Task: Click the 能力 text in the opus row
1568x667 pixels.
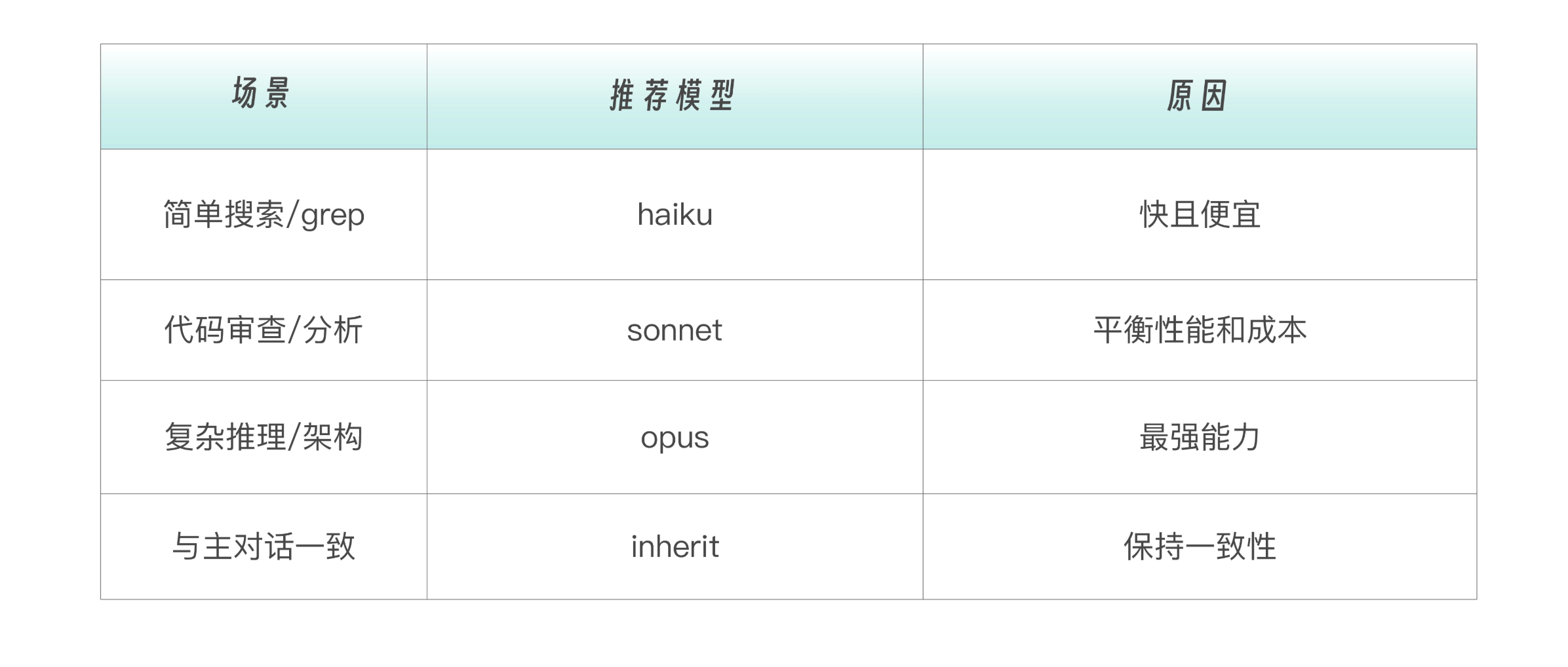Action: (1230, 437)
